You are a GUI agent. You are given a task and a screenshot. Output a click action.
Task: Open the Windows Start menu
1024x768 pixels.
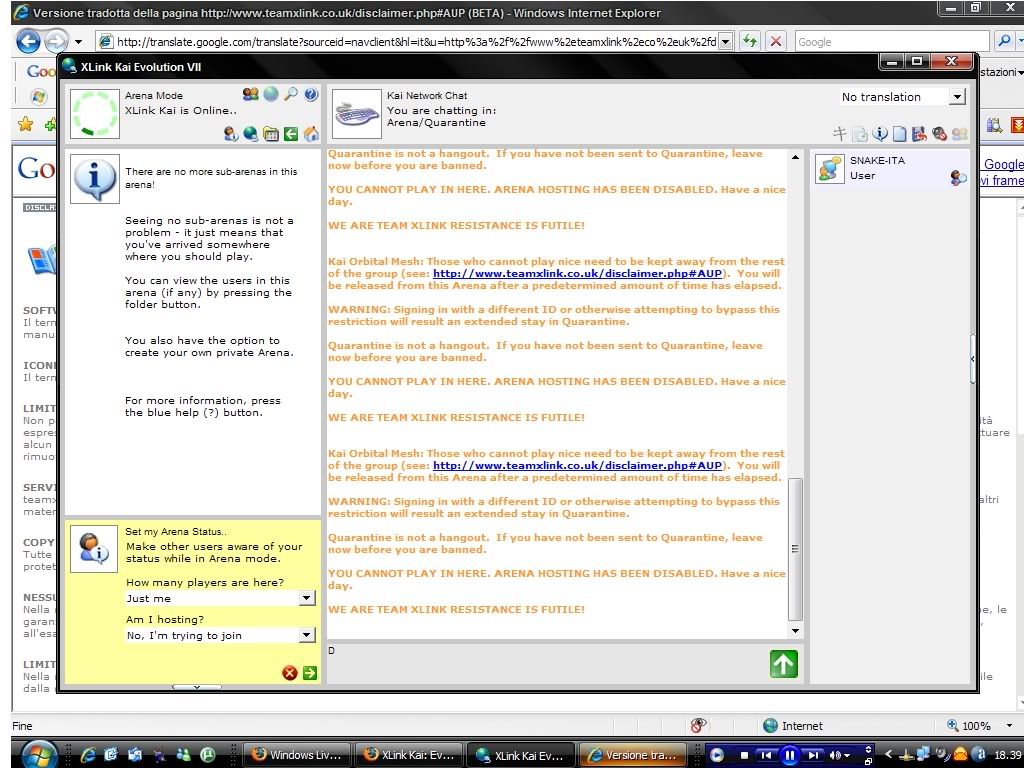click(x=39, y=755)
